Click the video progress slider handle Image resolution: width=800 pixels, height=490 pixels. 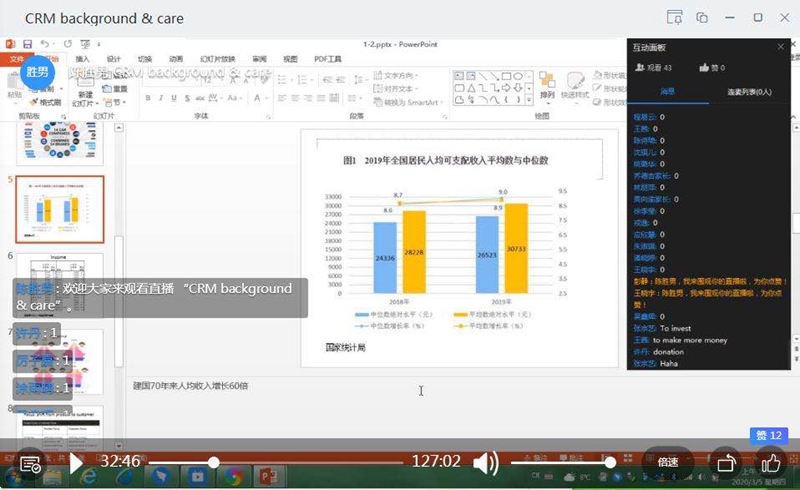[x=213, y=462]
